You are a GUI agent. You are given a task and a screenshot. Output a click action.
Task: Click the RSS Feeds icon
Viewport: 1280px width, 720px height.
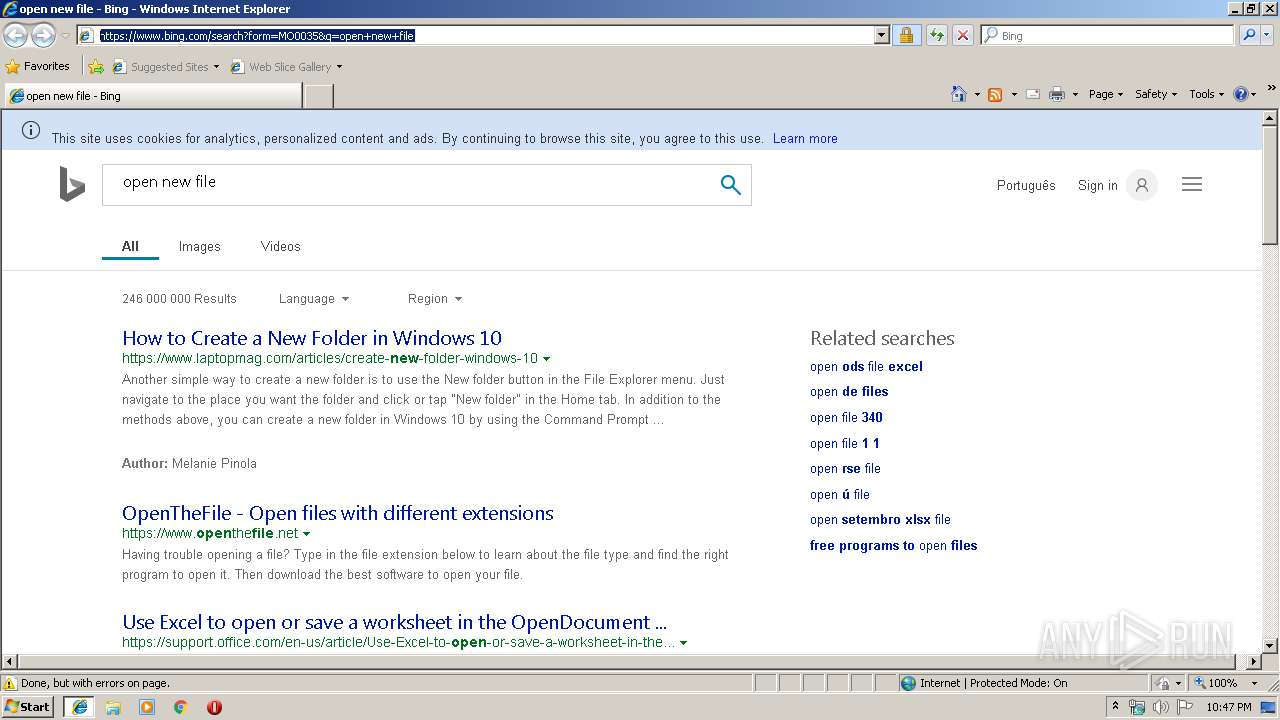click(995, 94)
